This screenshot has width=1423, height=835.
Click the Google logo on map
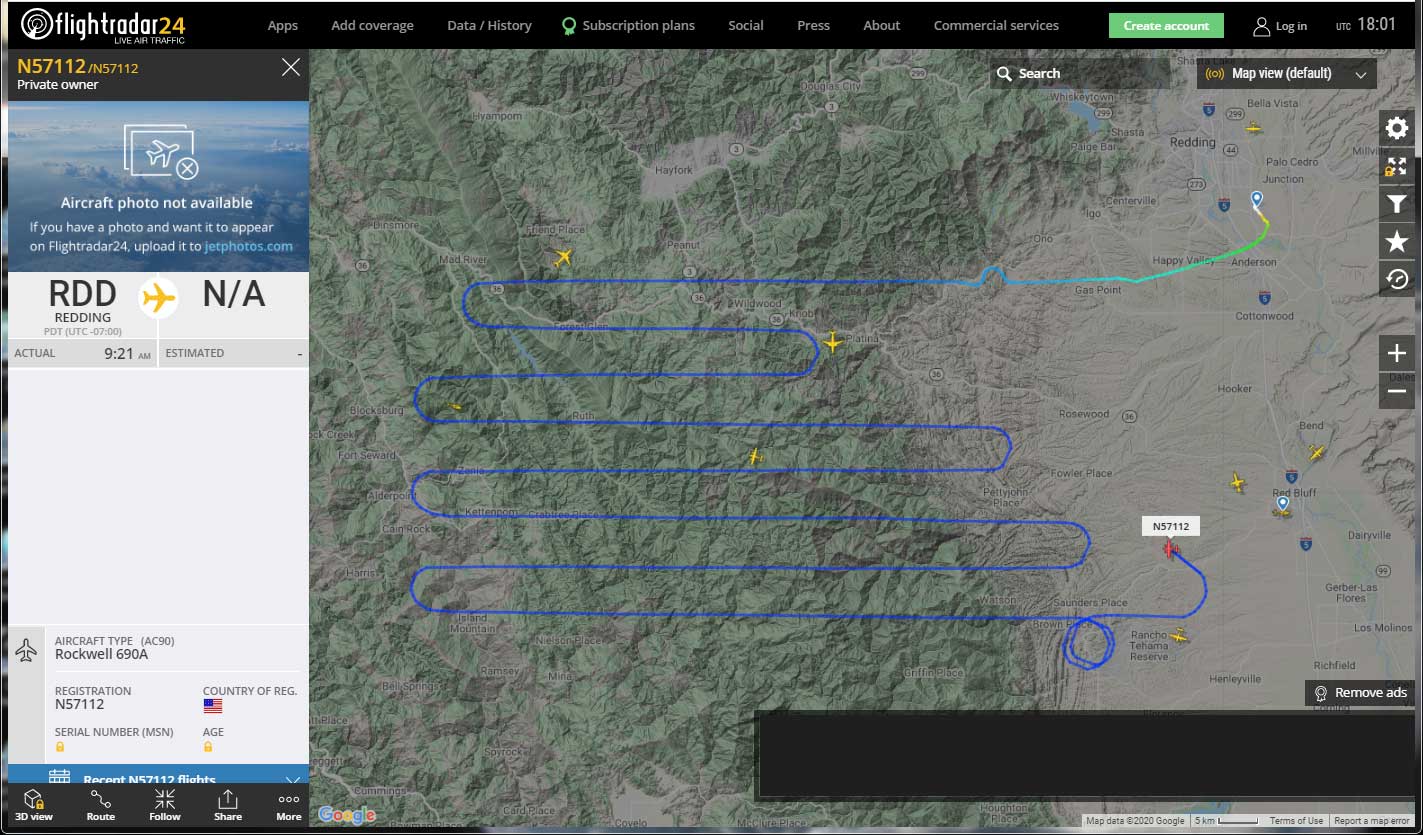(347, 815)
